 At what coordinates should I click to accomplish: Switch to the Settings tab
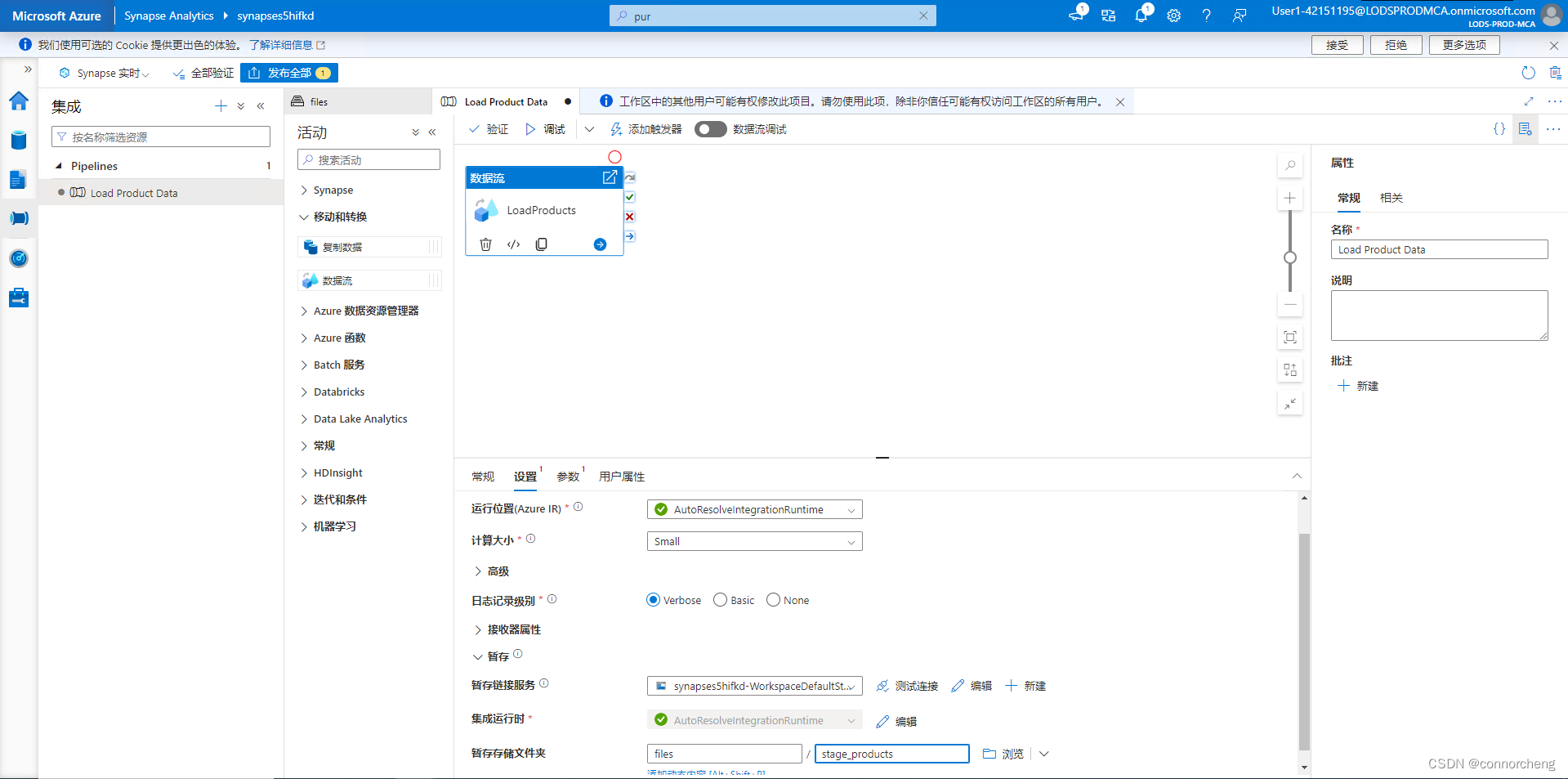pyautogui.click(x=525, y=477)
